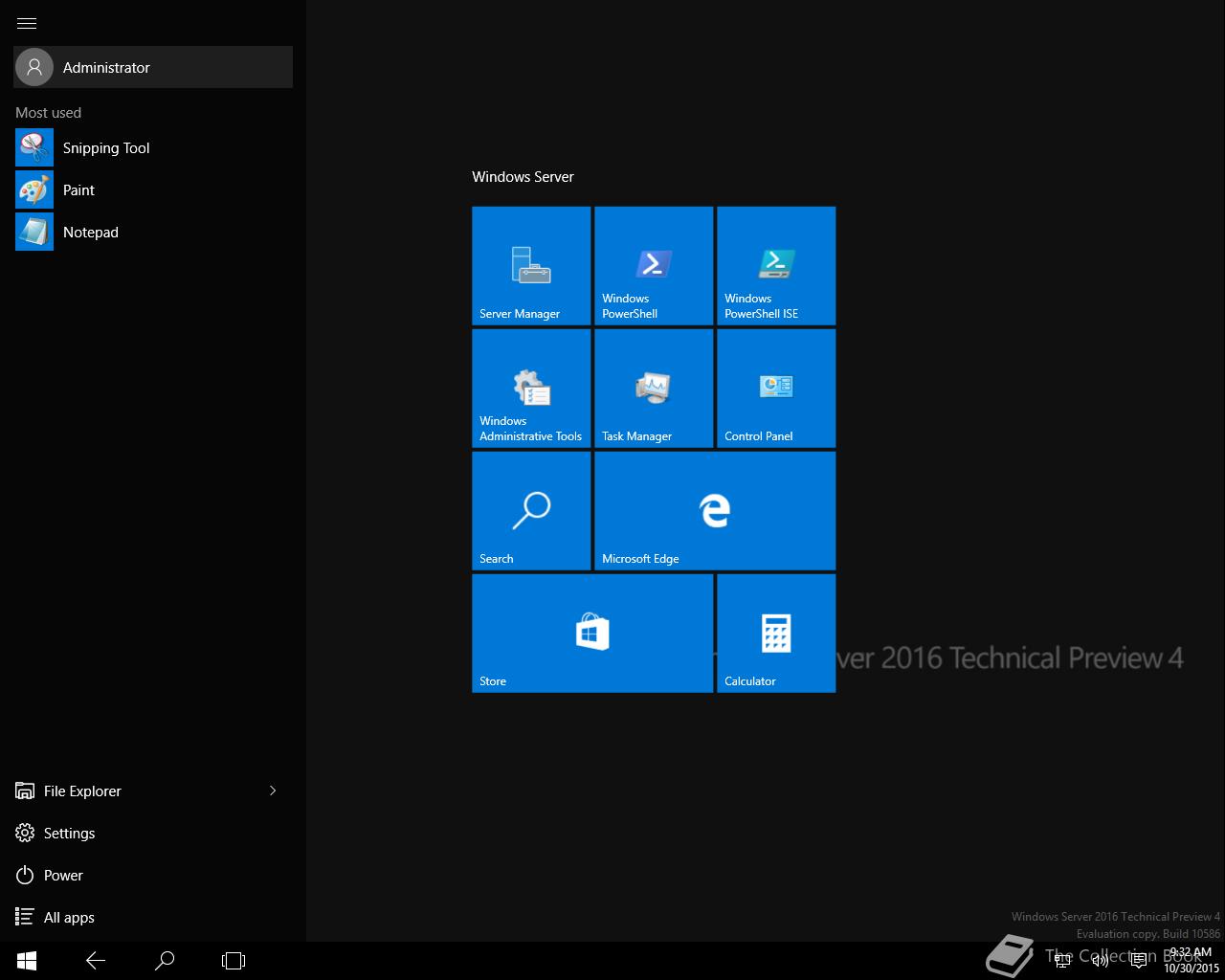The image size is (1225, 980).
Task: Open taskbar Search magnifier icon
Action: pyautogui.click(x=165, y=961)
